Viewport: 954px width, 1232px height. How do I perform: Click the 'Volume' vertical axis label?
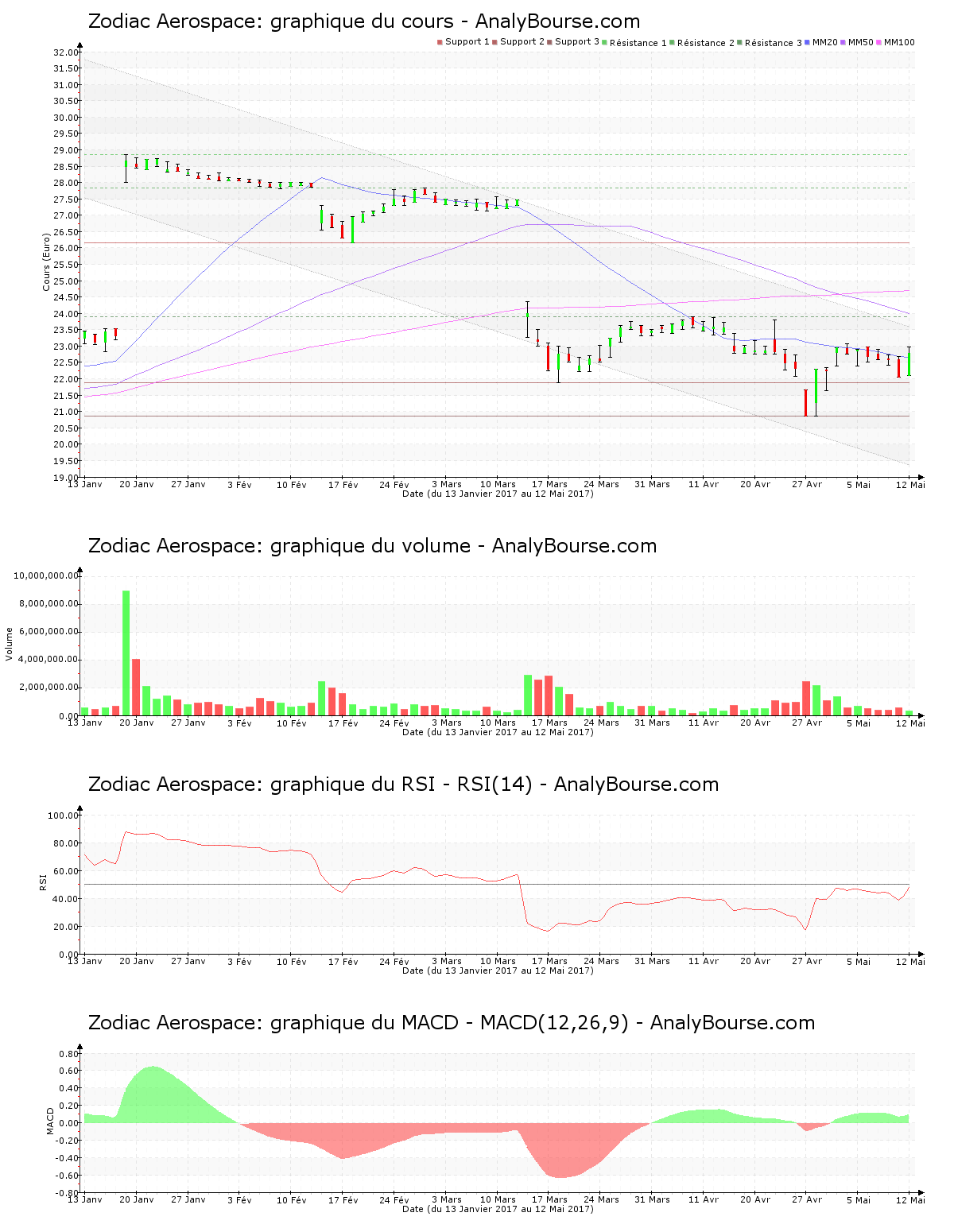[x=10, y=644]
